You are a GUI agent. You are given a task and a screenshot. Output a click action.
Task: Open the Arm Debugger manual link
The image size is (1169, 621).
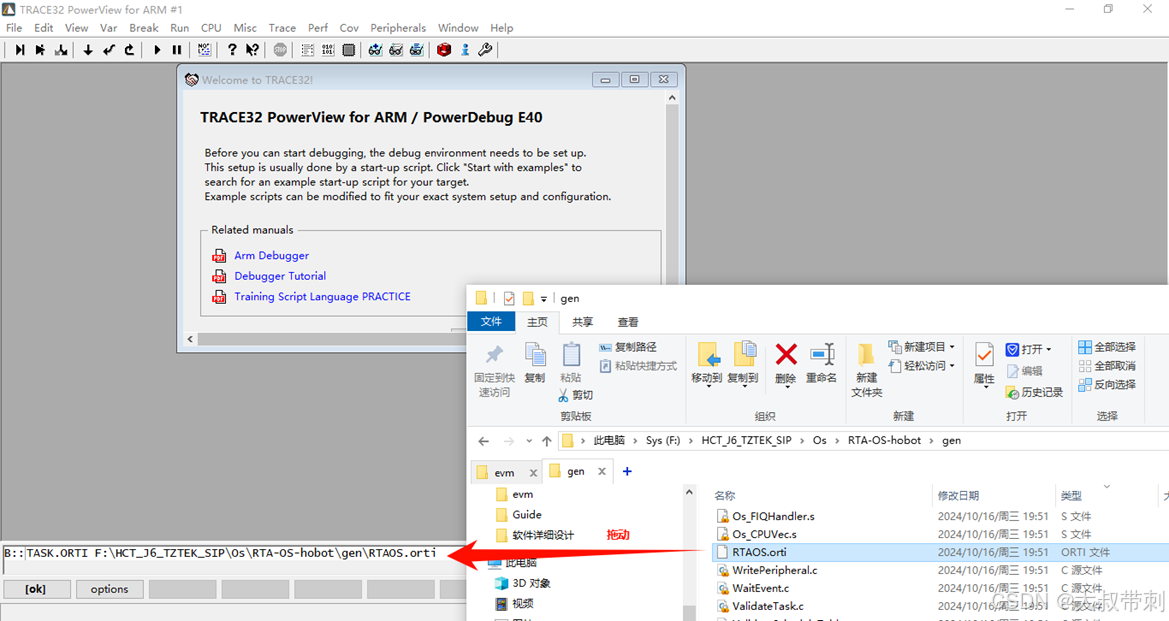(271, 256)
